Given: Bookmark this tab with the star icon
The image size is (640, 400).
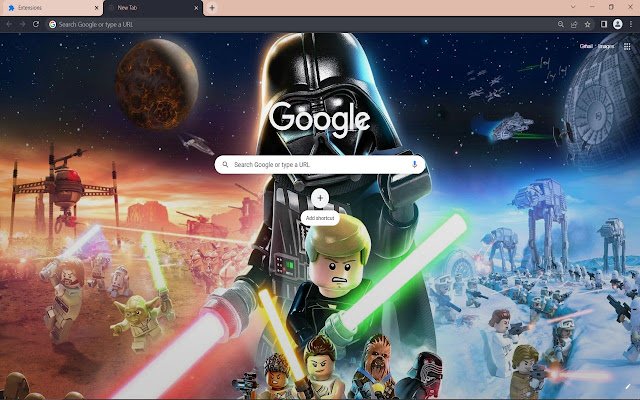Looking at the screenshot, I should tap(587, 24).
